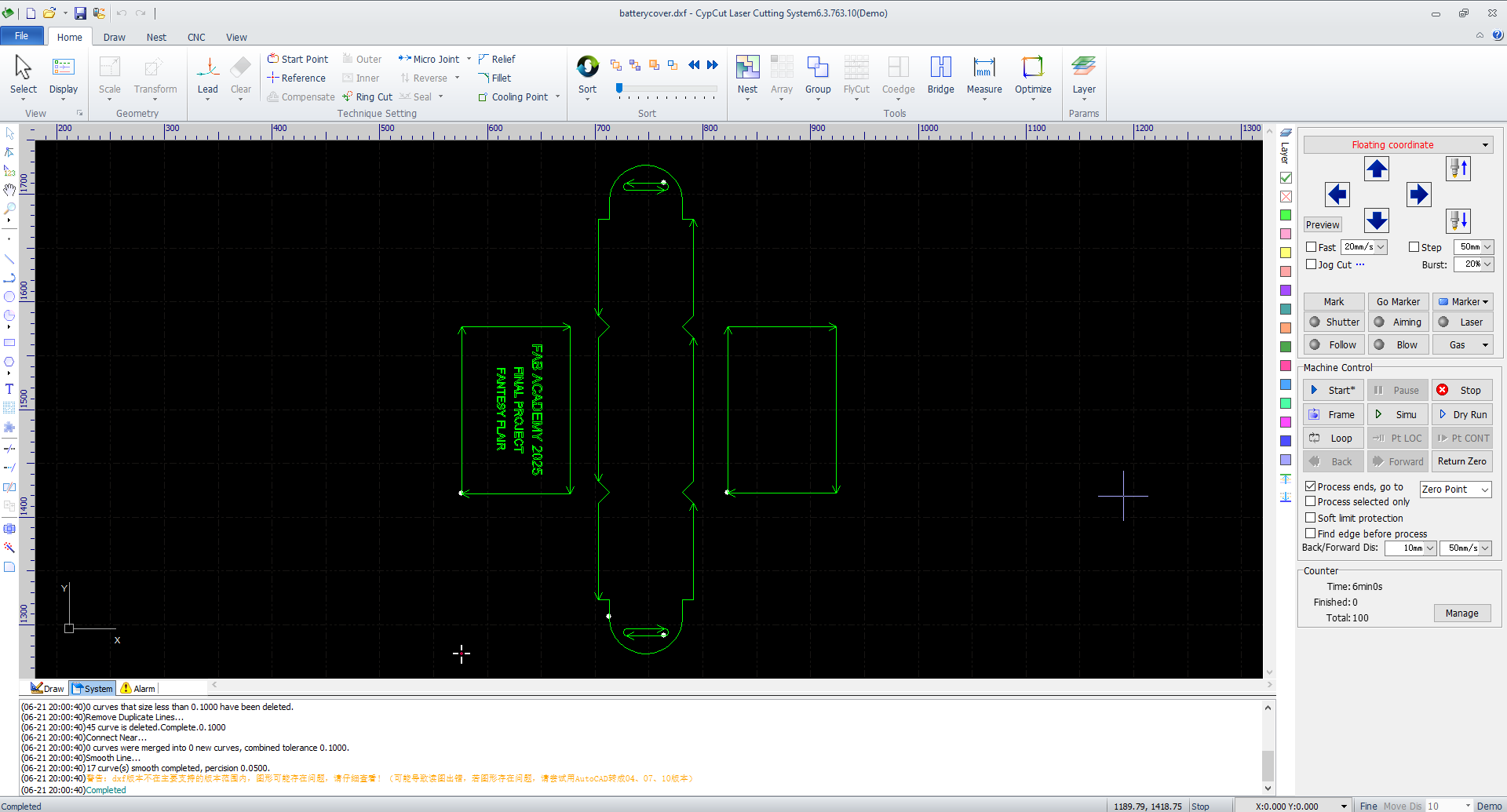1507x812 pixels.
Task: Toggle the Jog Cut checkbox
Action: [1311, 264]
